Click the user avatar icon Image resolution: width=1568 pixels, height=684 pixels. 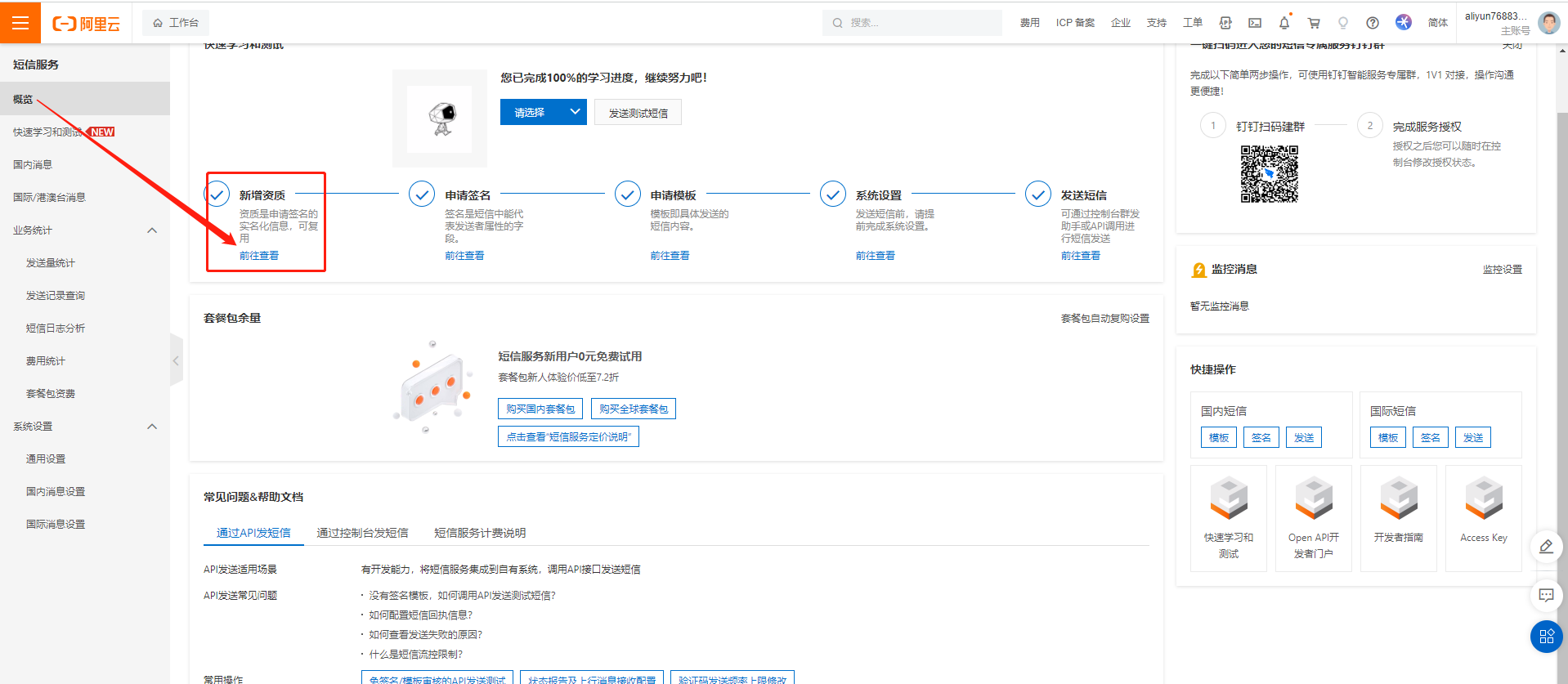point(1548,22)
